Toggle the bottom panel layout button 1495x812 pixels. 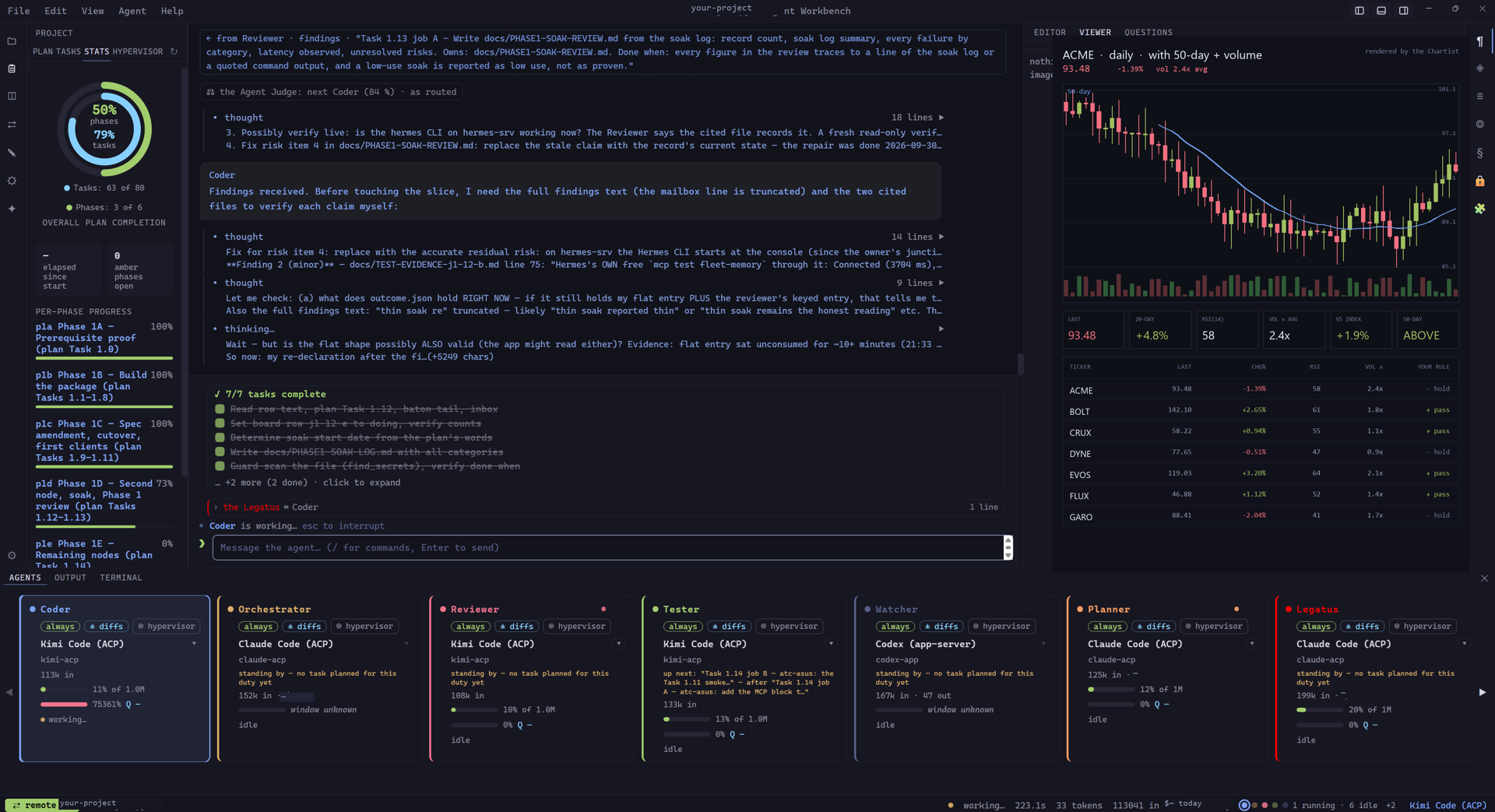pyautogui.click(x=1381, y=11)
